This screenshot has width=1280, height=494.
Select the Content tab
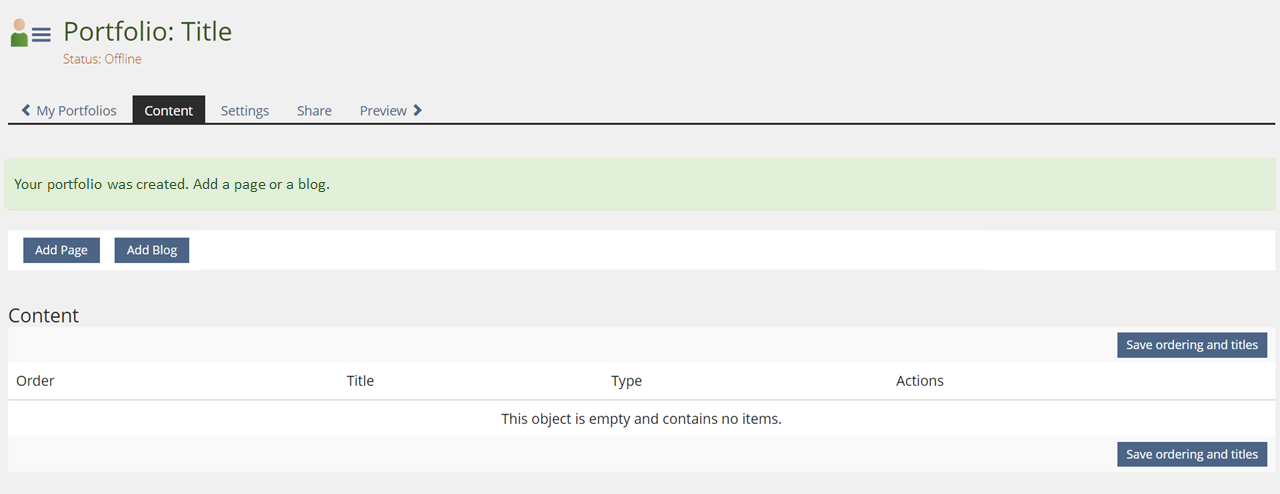click(168, 111)
